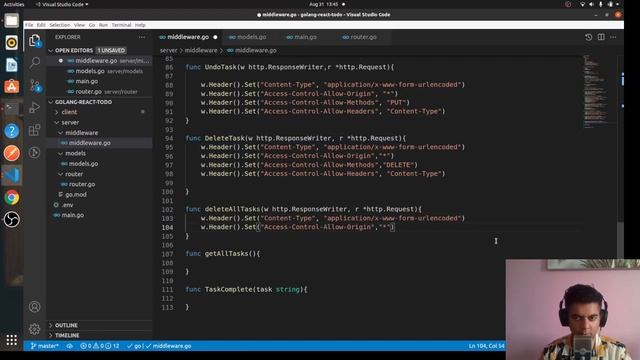The height and width of the screenshot is (360, 640).
Task: Expand the Outline section
Action: click(66, 325)
